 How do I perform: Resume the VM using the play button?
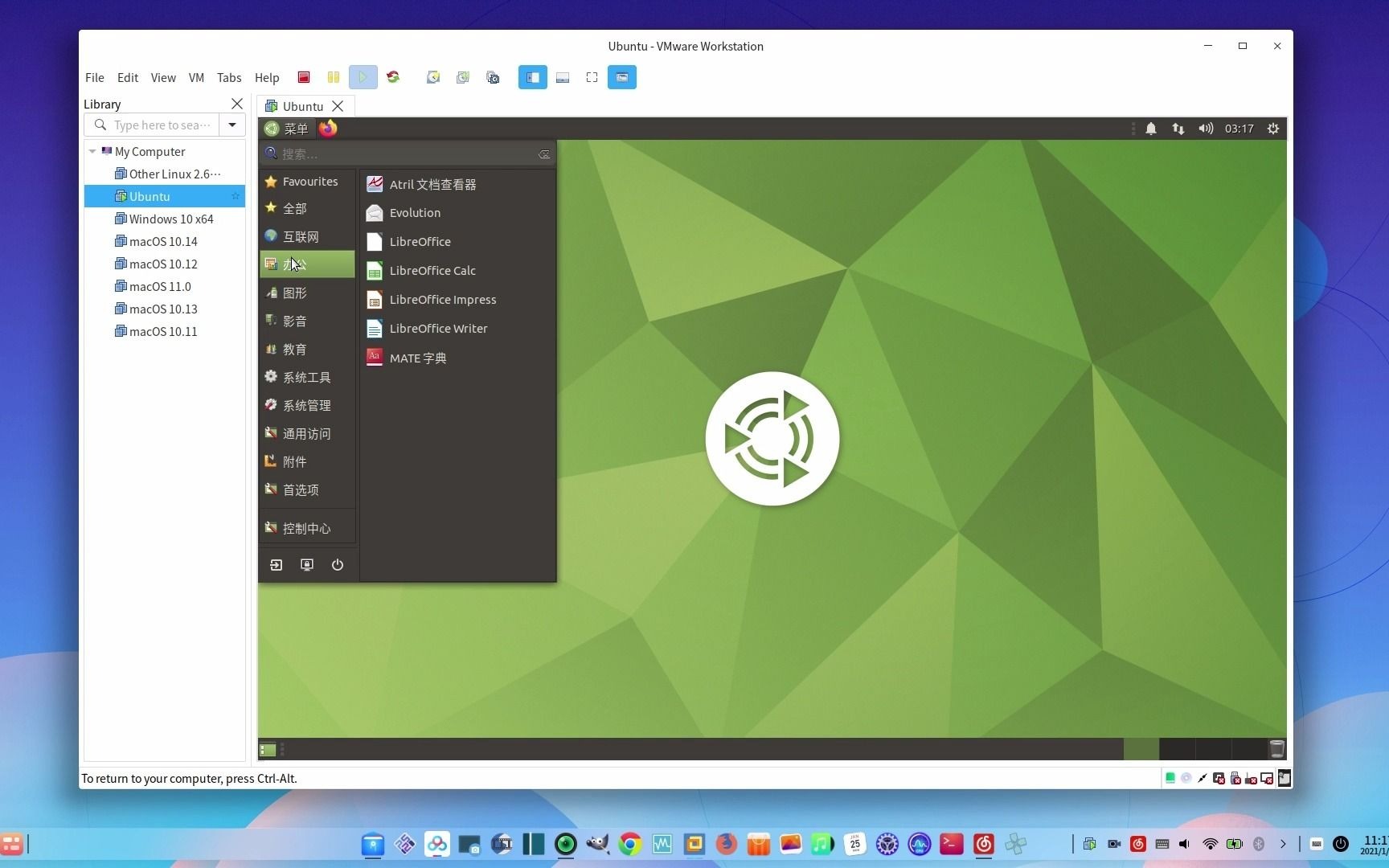coord(363,77)
